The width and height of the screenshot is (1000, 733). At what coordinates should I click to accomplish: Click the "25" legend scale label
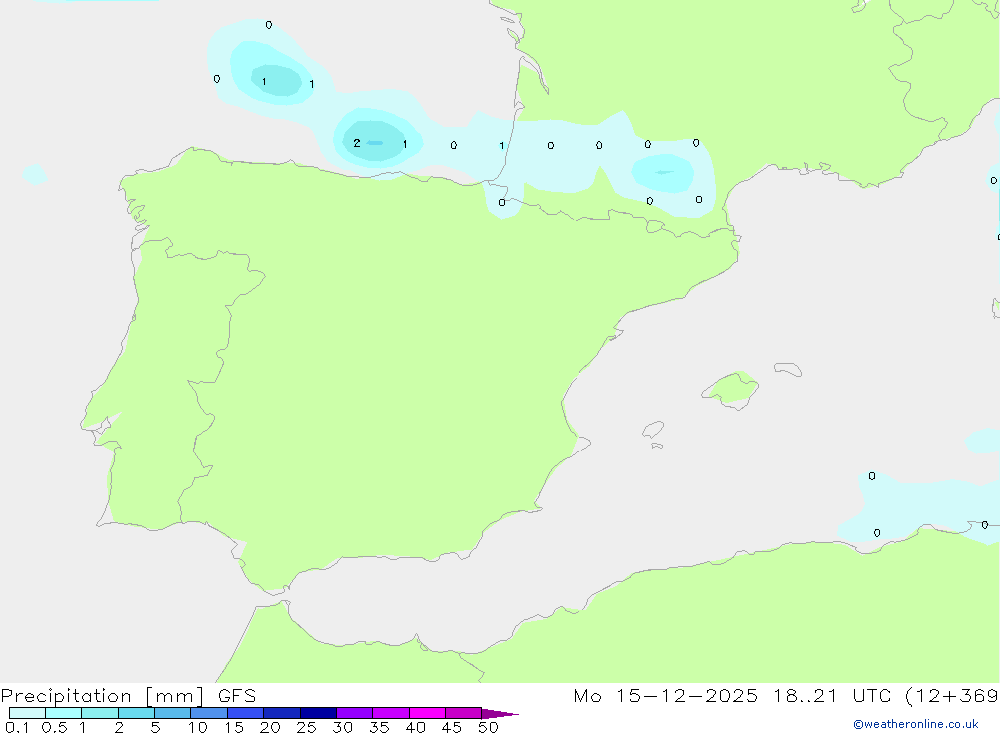[x=306, y=727]
